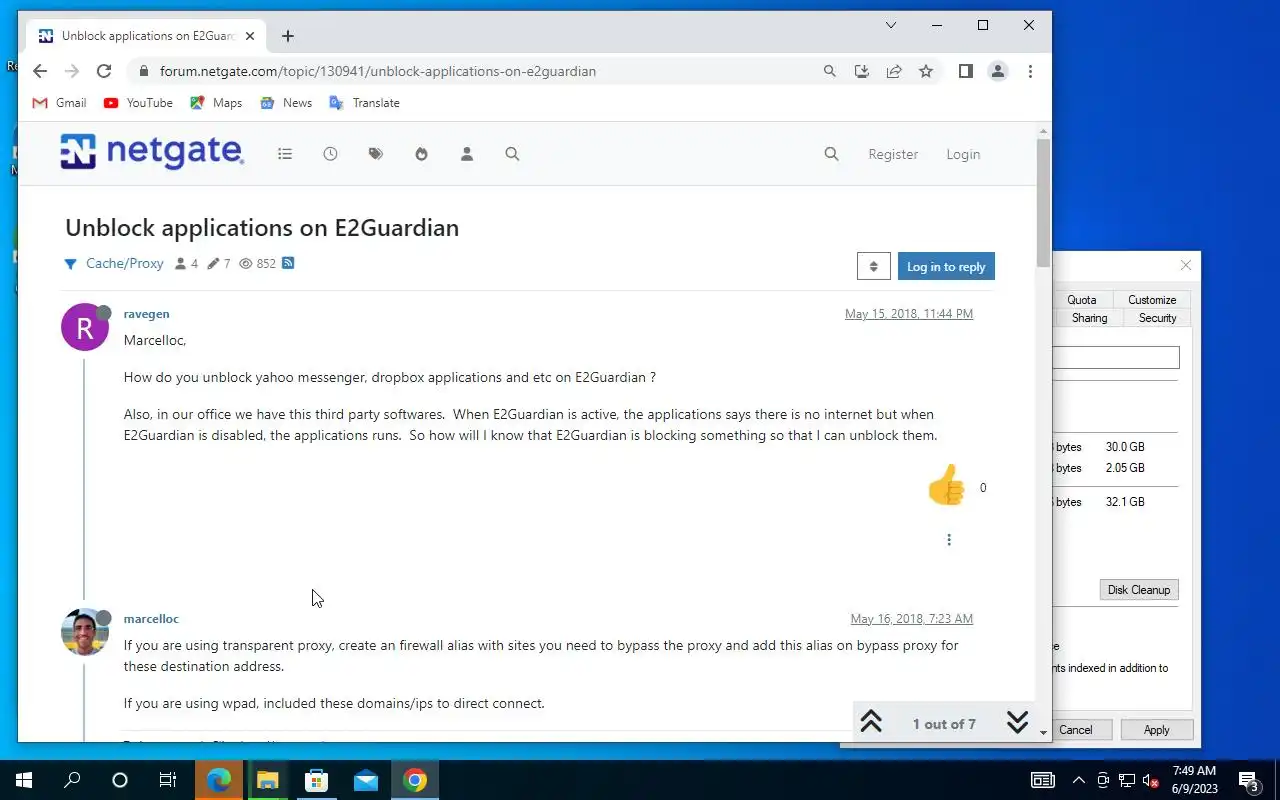Click Apply in the Properties window
This screenshot has width=1280, height=800.
(x=1157, y=730)
